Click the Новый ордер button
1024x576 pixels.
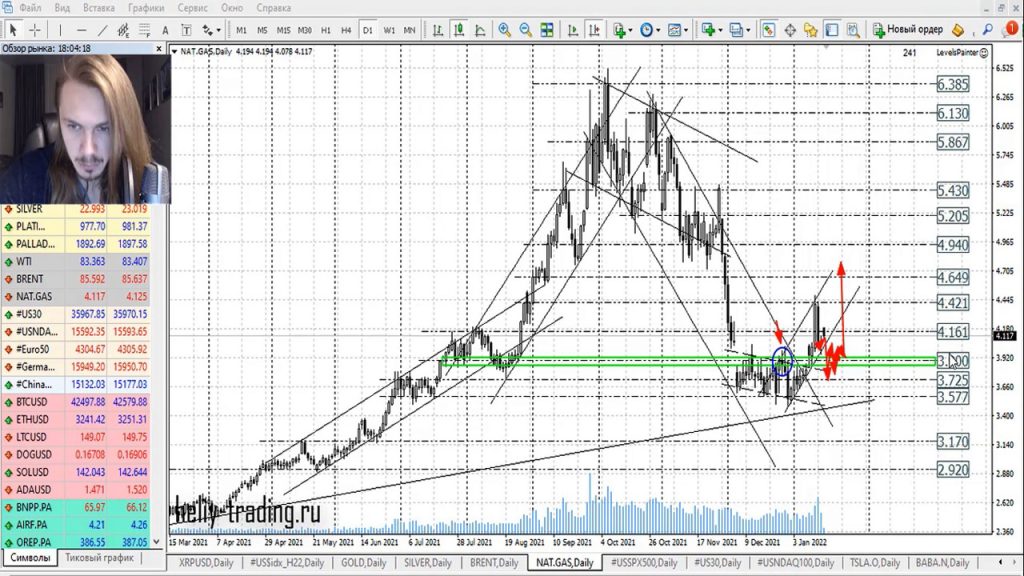coord(908,30)
